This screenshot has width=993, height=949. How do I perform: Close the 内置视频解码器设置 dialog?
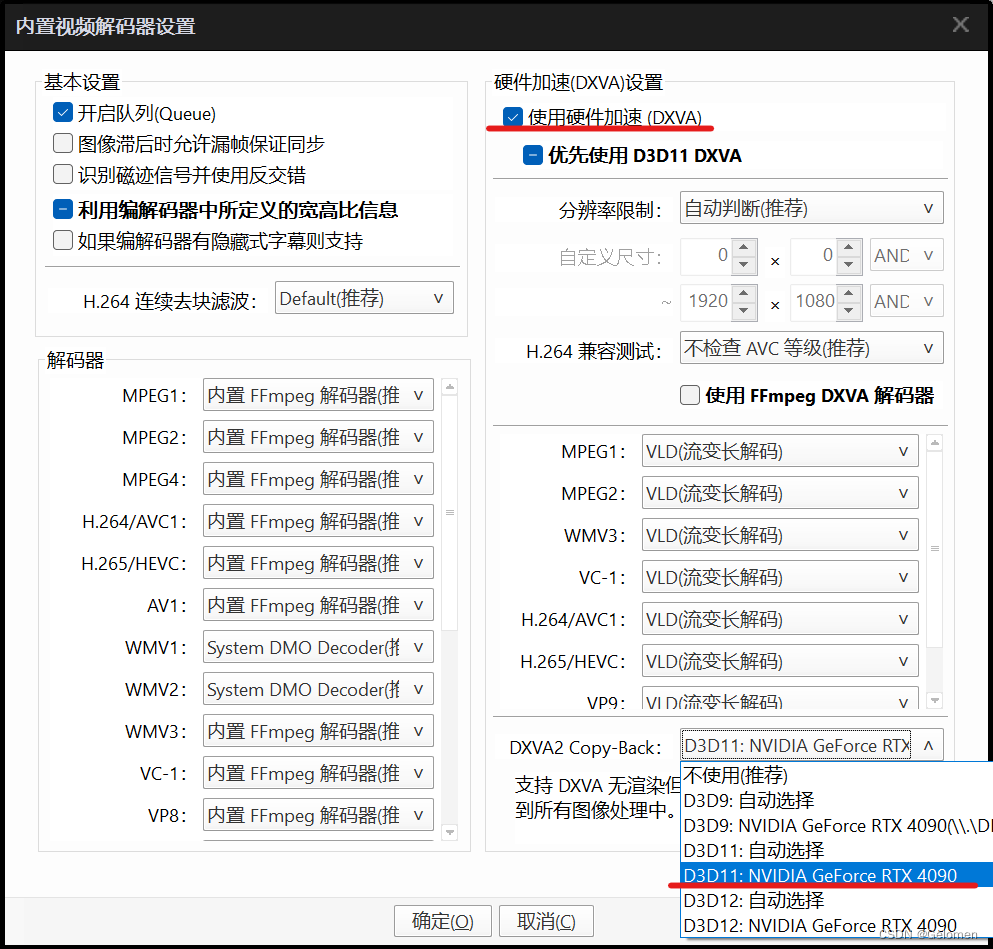959,24
